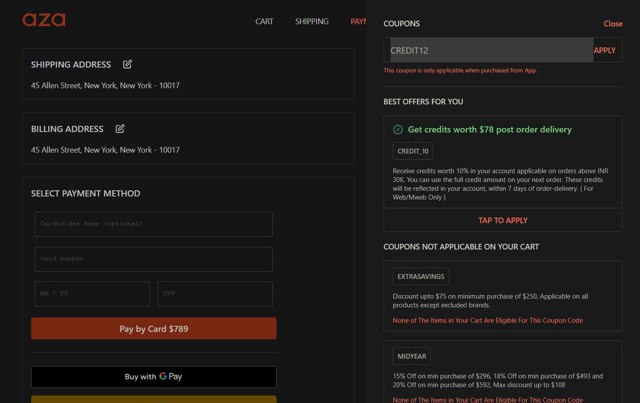Screen dimensions: 640x403
Task: Click the CVV field
Action: (215, 294)
